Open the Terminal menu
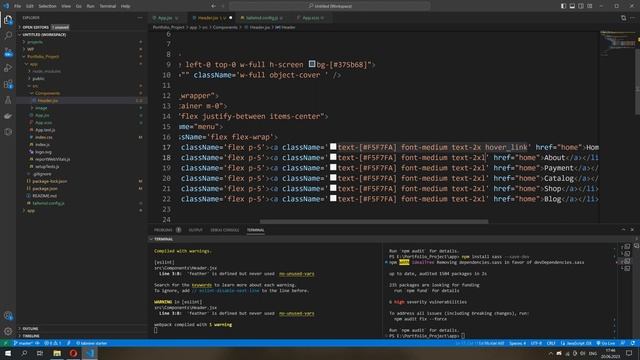Image resolution: width=640 pixels, height=360 pixels. tap(108, 6)
